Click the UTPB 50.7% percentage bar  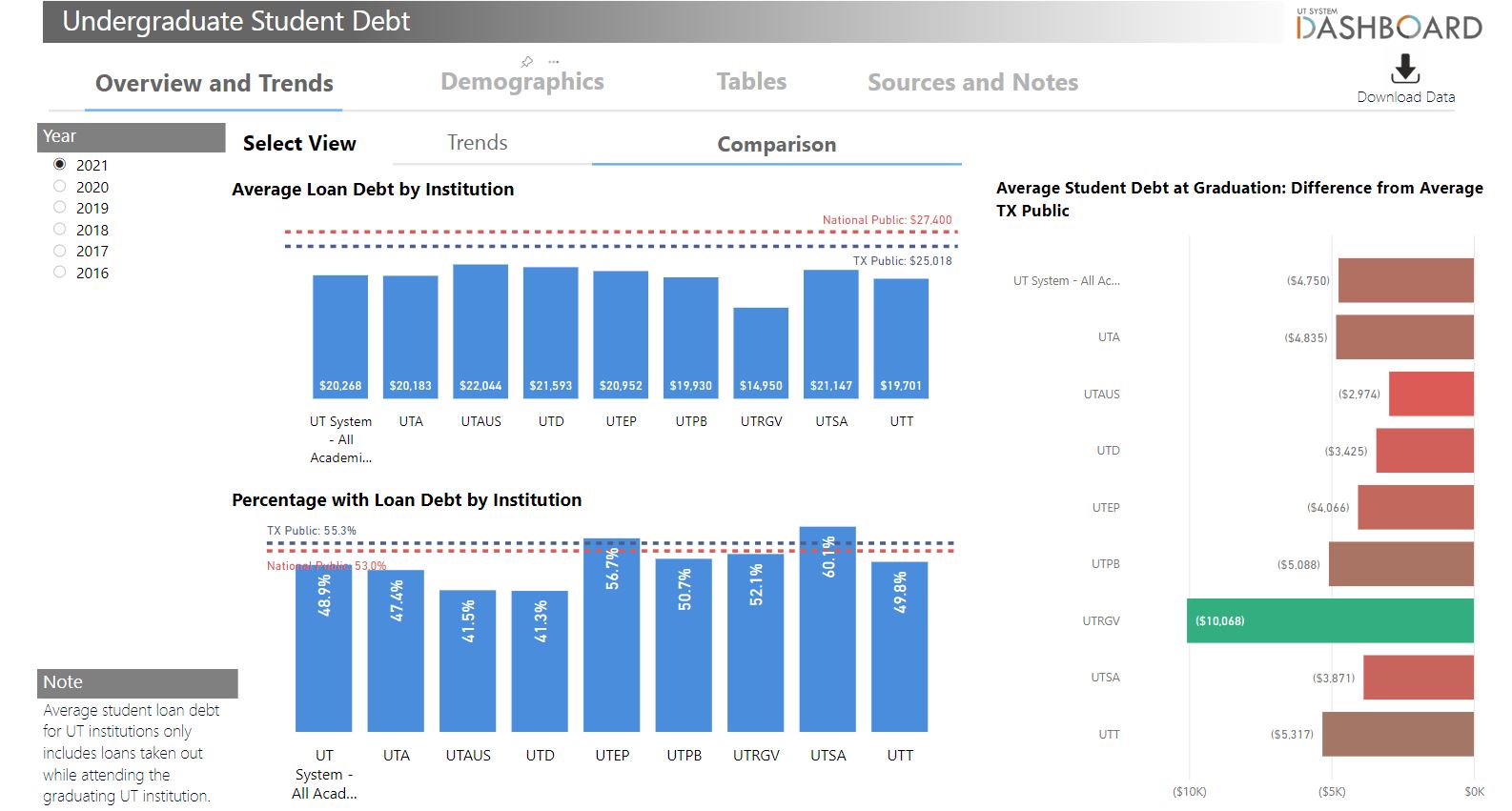pyautogui.click(x=684, y=645)
